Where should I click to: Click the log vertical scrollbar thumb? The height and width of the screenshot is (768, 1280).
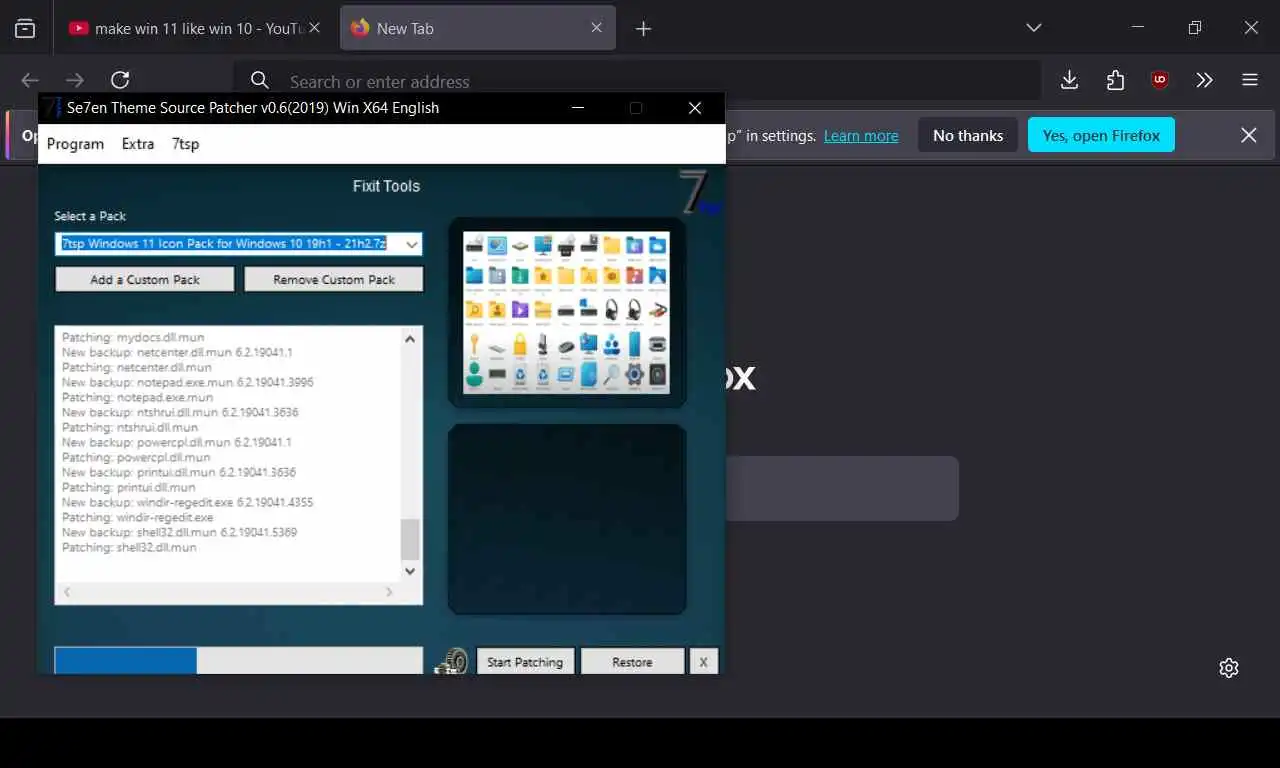(x=410, y=539)
